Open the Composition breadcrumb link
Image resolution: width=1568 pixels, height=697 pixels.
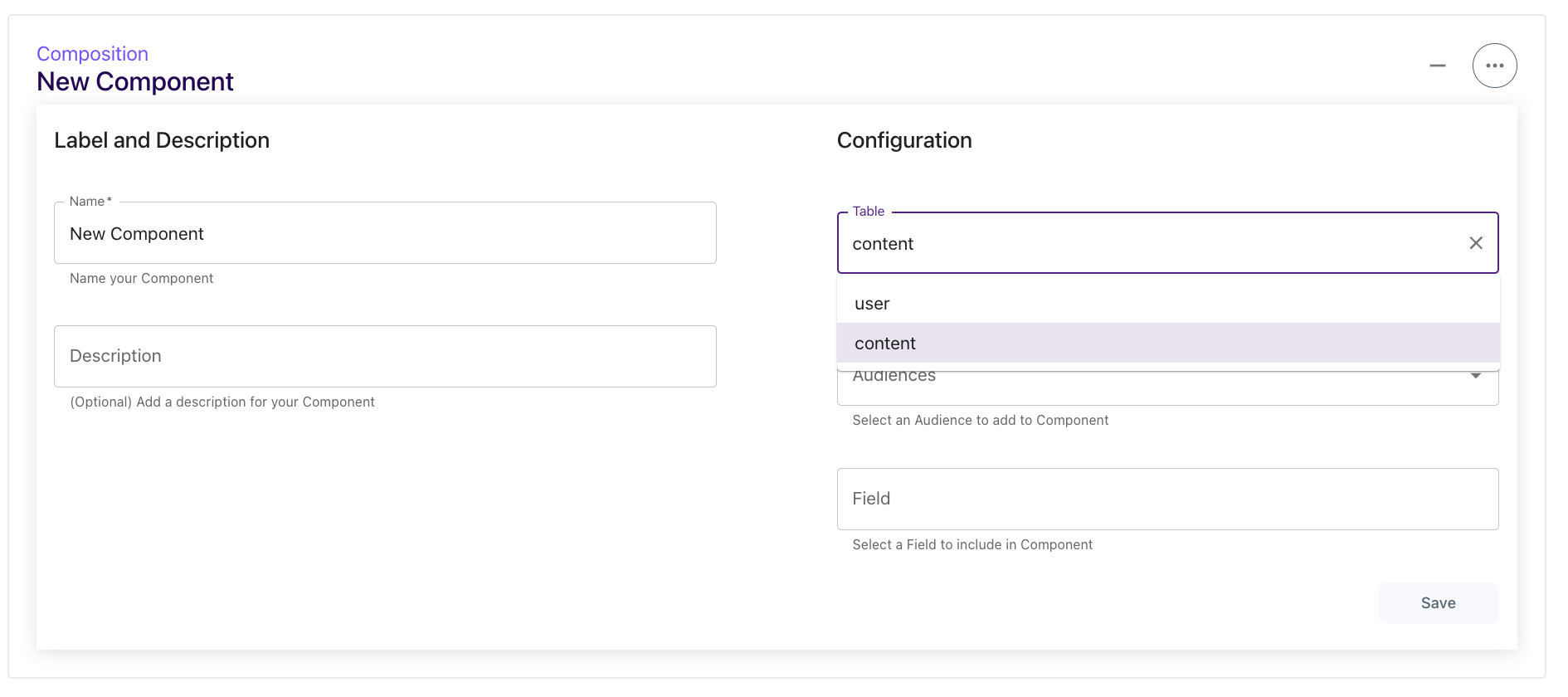pos(92,54)
